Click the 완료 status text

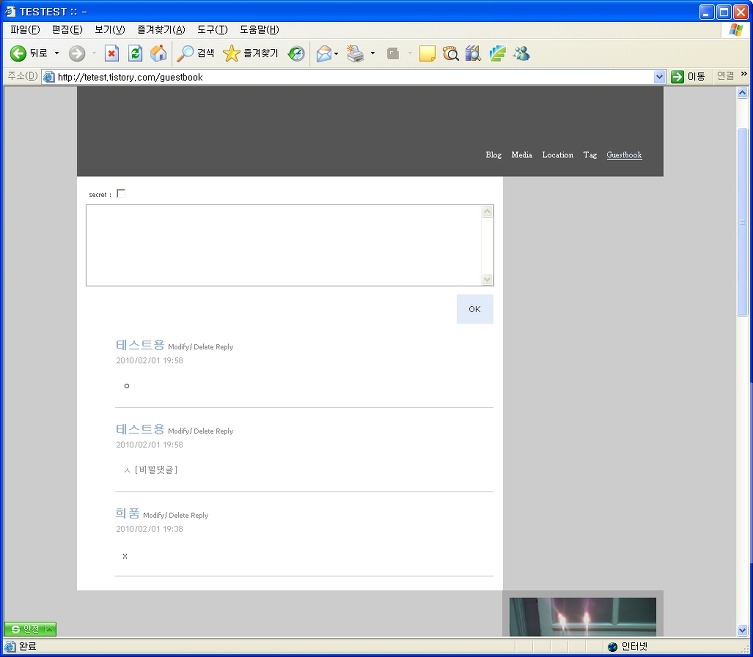[27, 646]
